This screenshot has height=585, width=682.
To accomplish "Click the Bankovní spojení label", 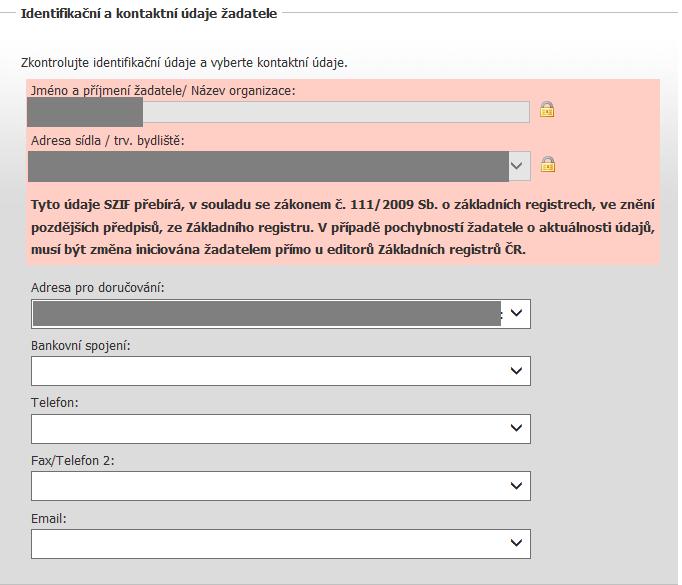I will click(80, 346).
